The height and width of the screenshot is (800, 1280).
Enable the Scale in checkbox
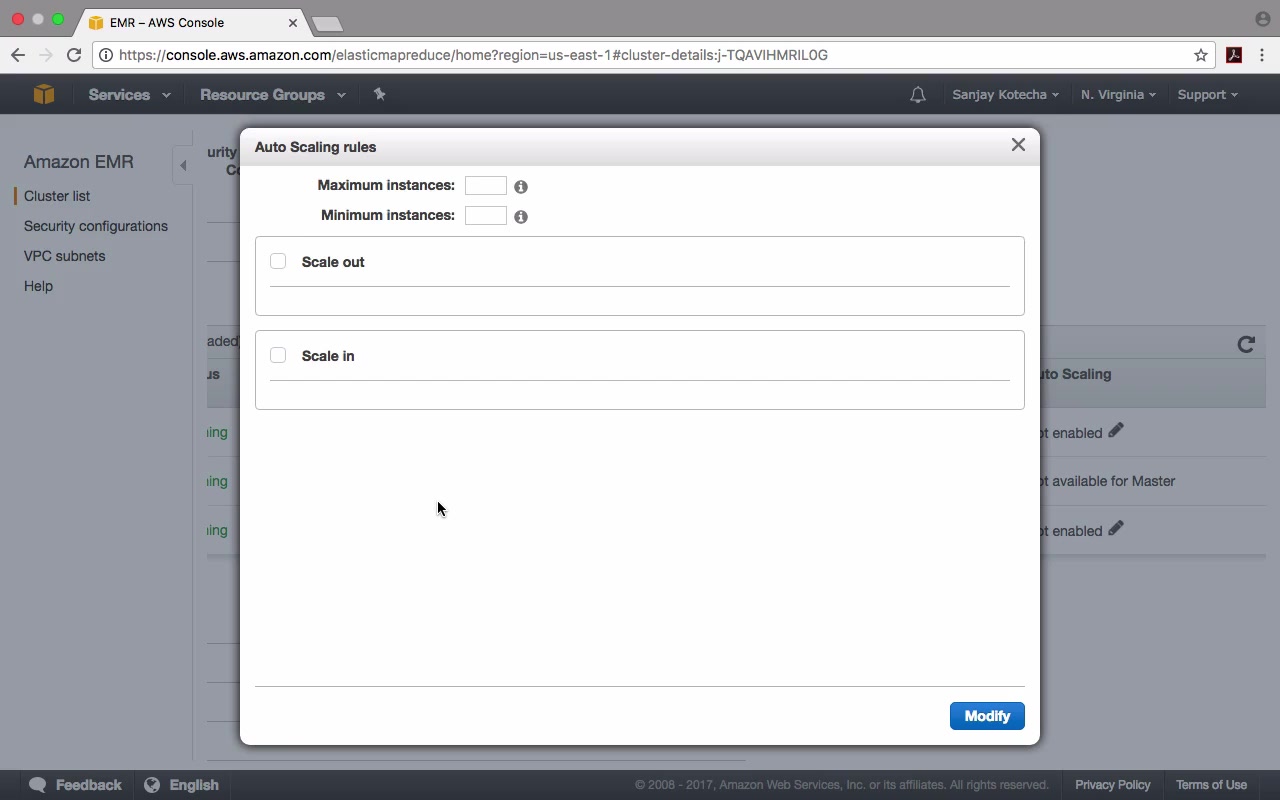point(278,355)
